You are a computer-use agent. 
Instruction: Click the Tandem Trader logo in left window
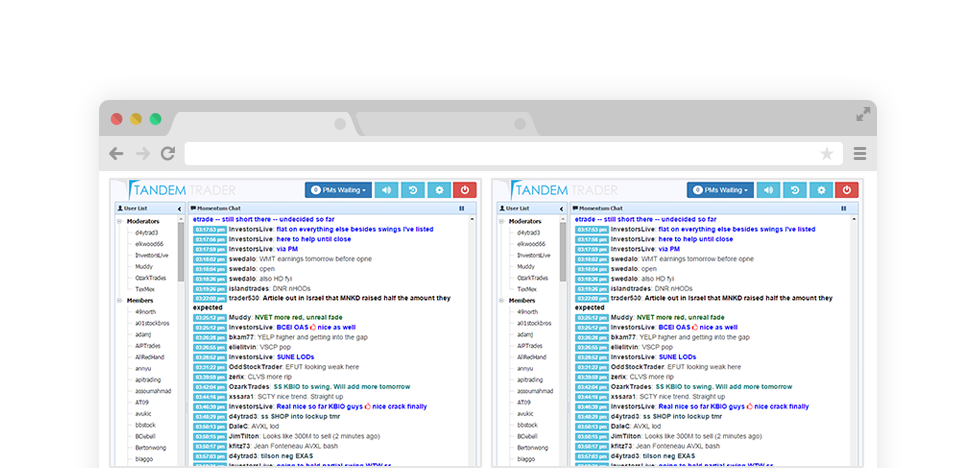point(180,190)
